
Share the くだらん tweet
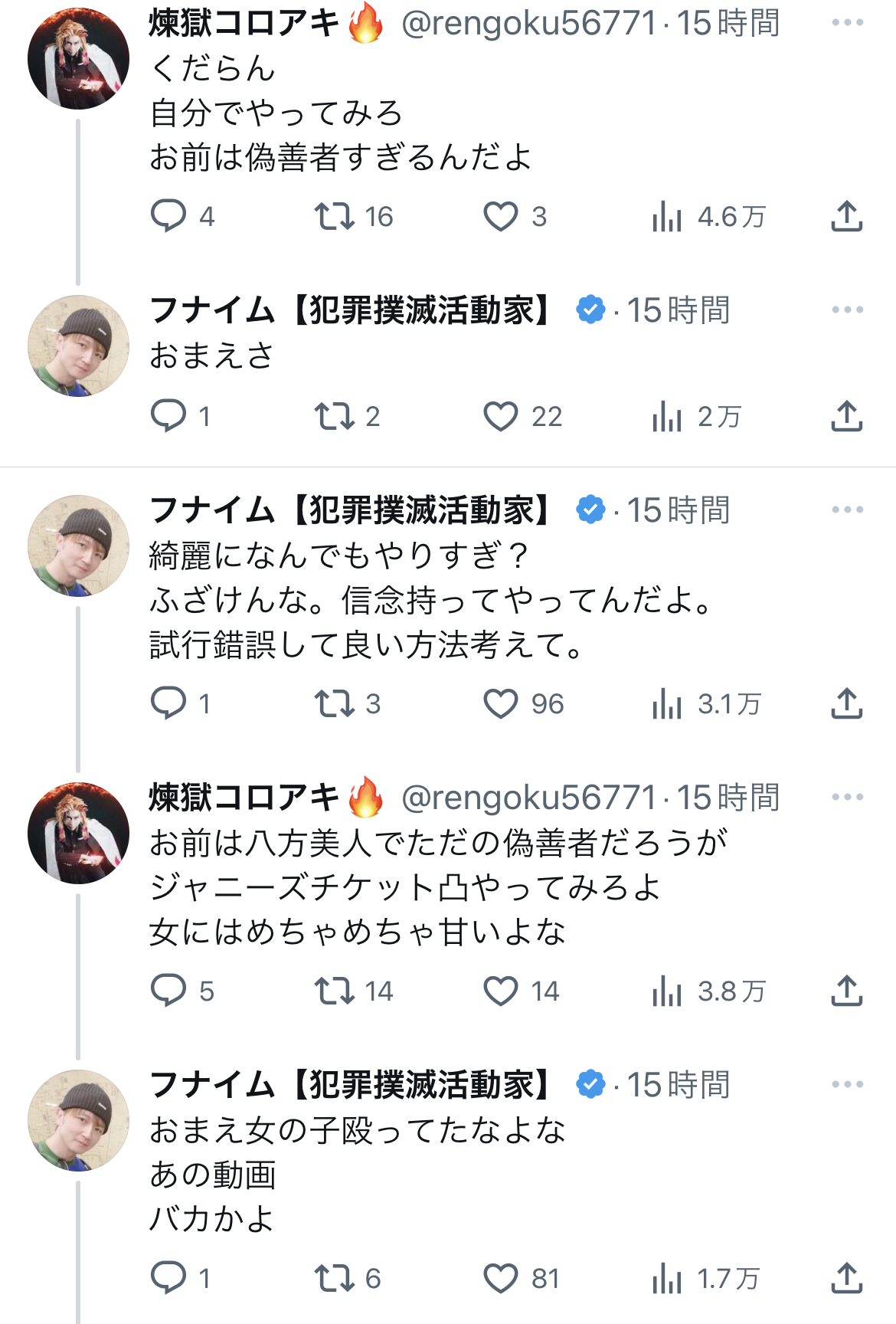[x=846, y=216]
